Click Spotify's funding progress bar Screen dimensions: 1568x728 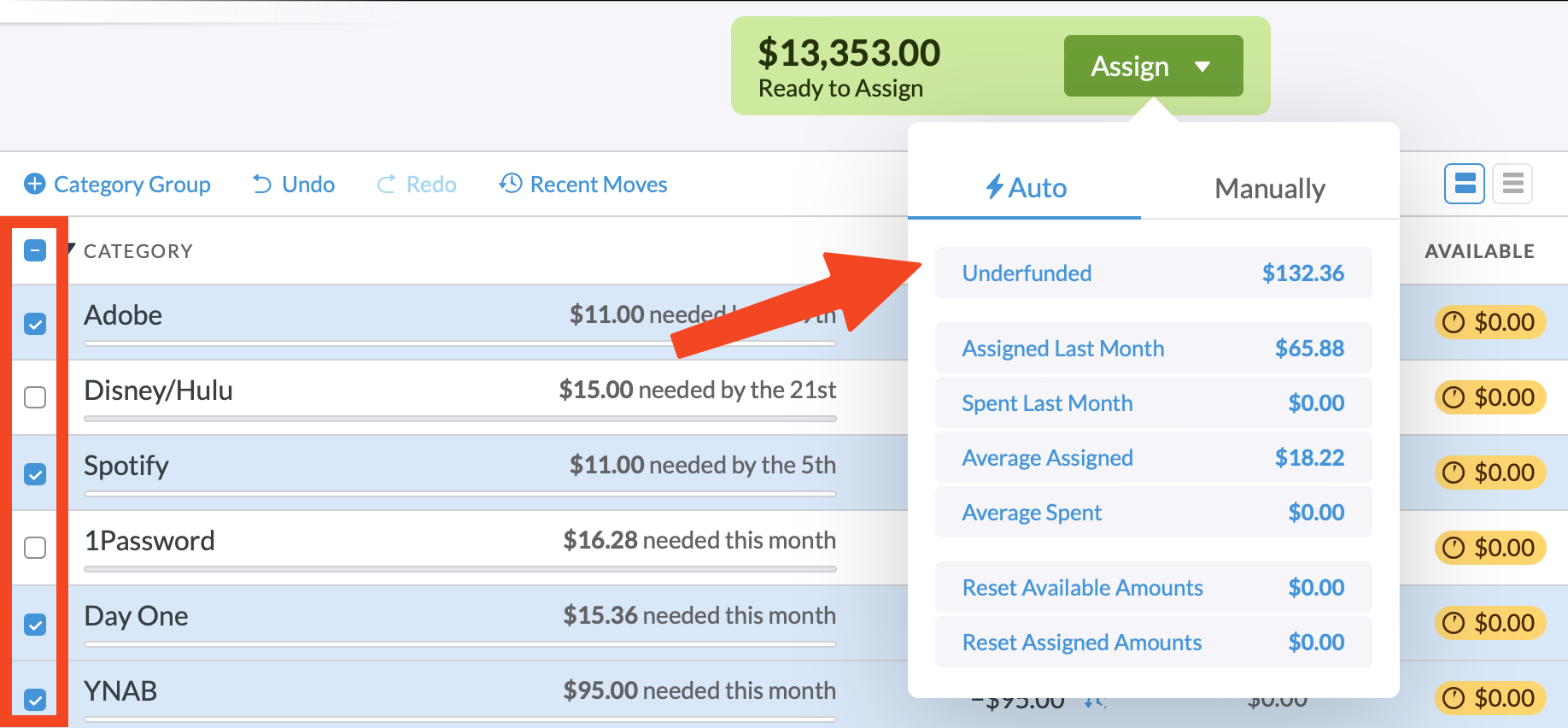click(x=459, y=494)
